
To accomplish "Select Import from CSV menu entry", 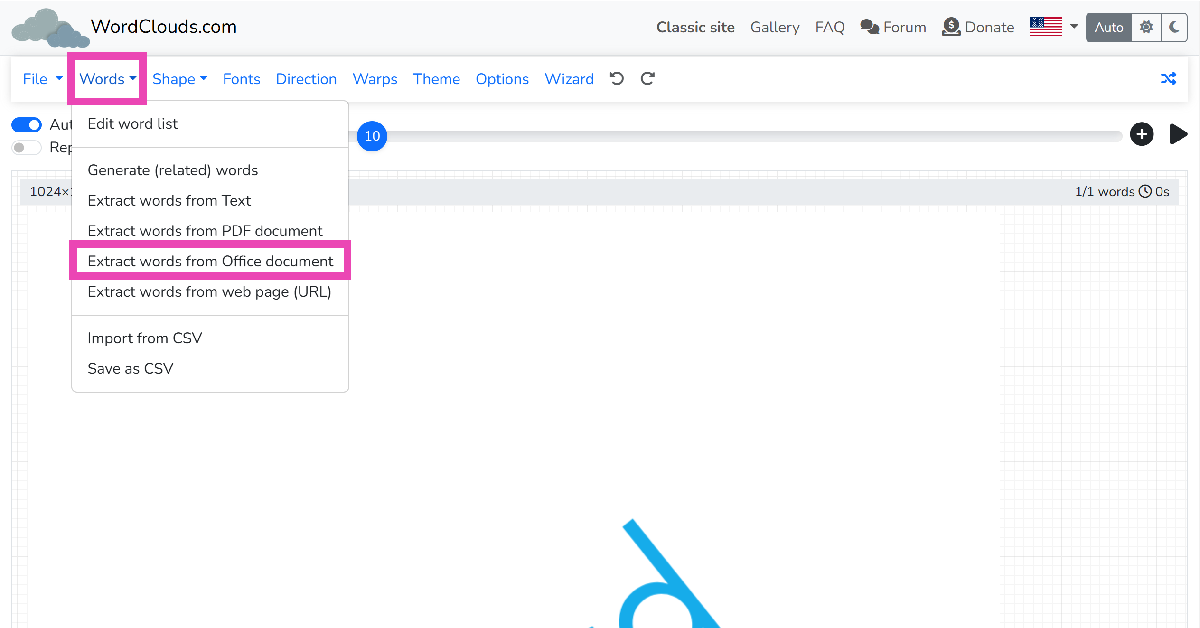I will click(x=145, y=338).
